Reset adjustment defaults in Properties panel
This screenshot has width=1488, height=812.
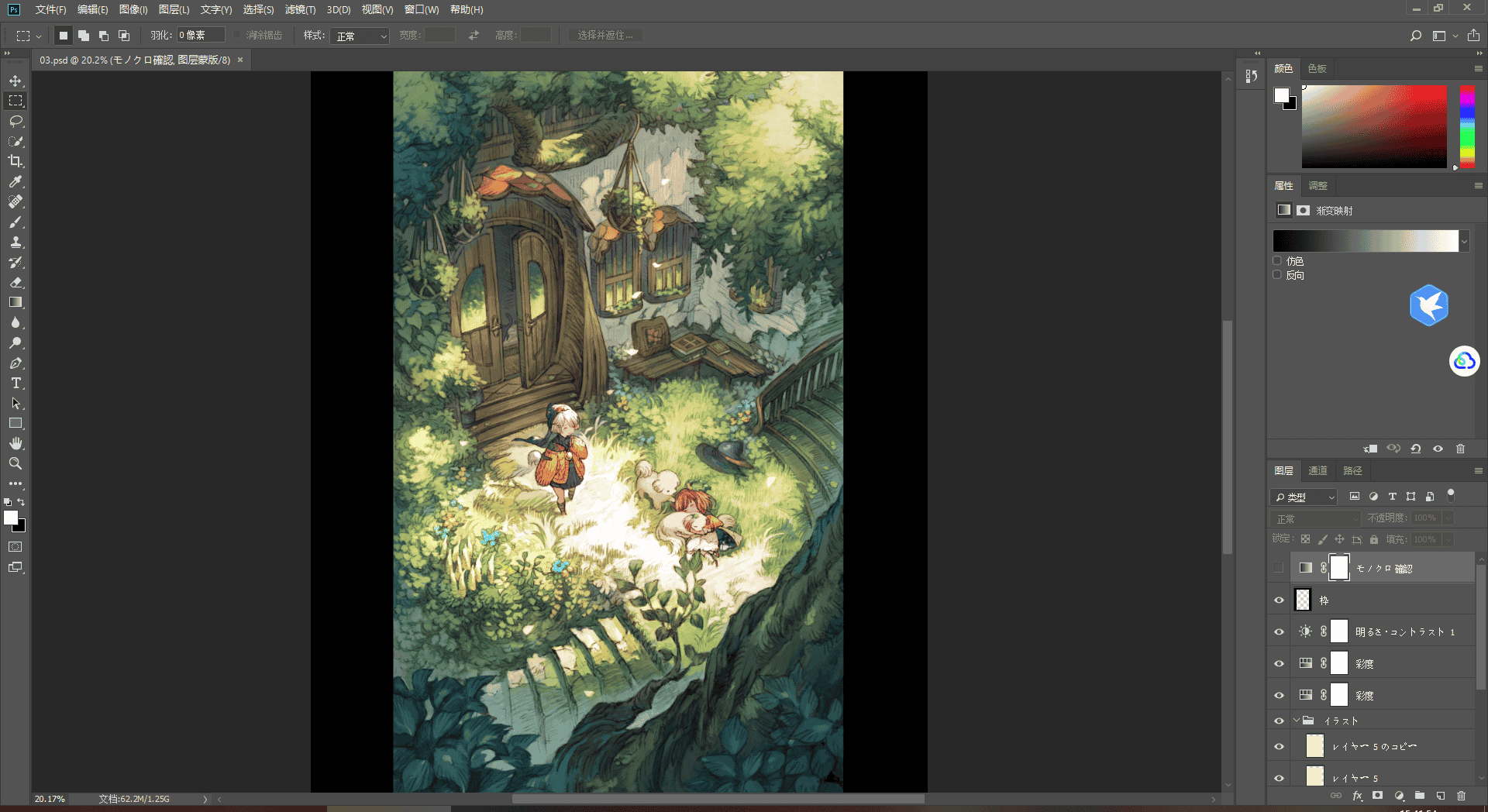click(1416, 449)
